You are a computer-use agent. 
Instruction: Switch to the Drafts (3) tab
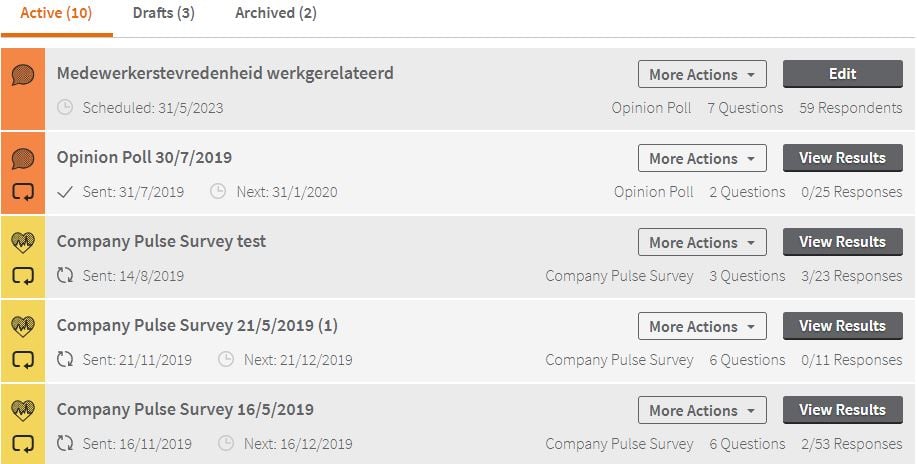[x=163, y=13]
